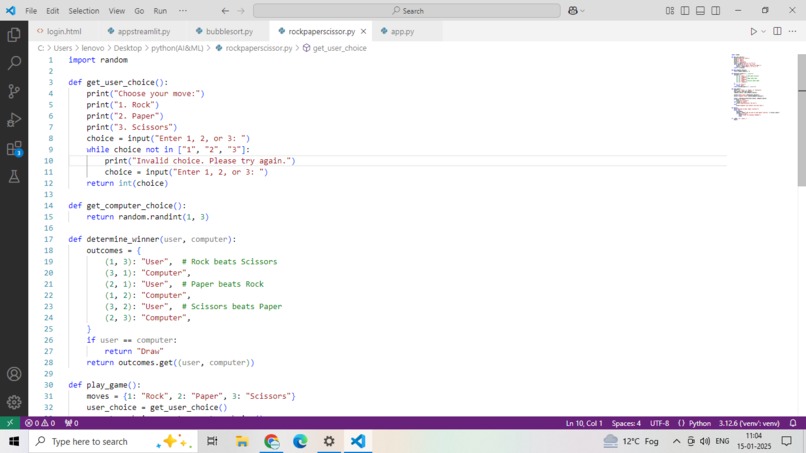
Task: Open Google Chrome from taskbar
Action: [271, 441]
